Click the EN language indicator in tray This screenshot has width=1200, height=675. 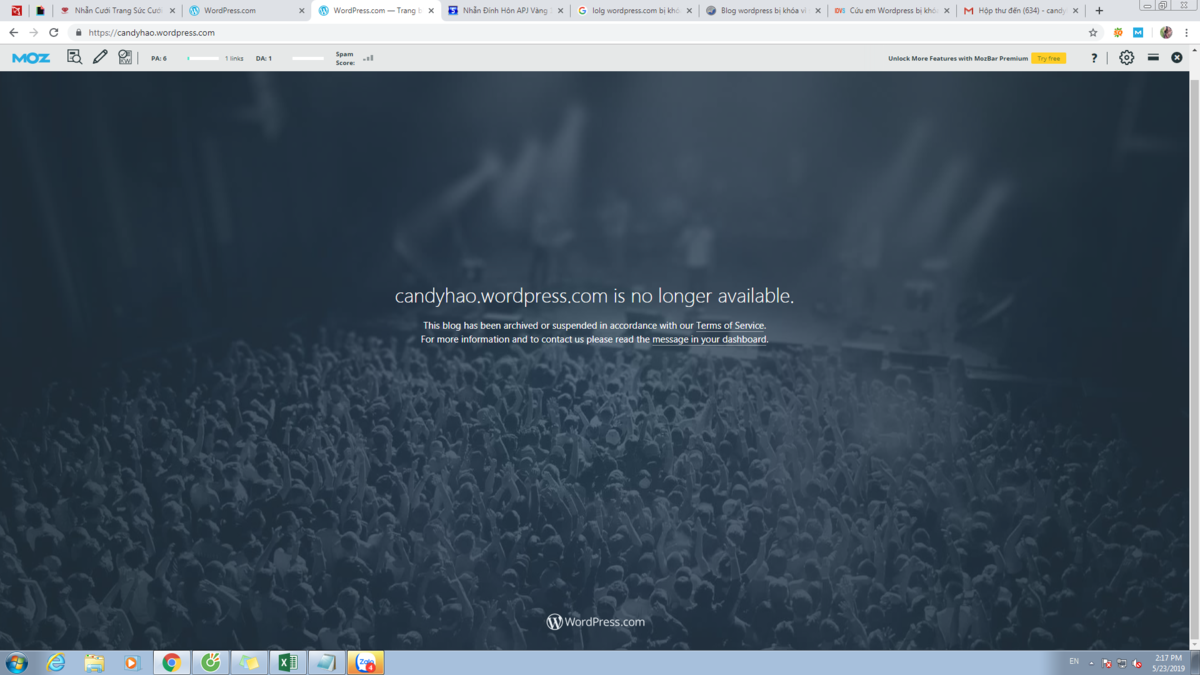pyautogui.click(x=1074, y=662)
